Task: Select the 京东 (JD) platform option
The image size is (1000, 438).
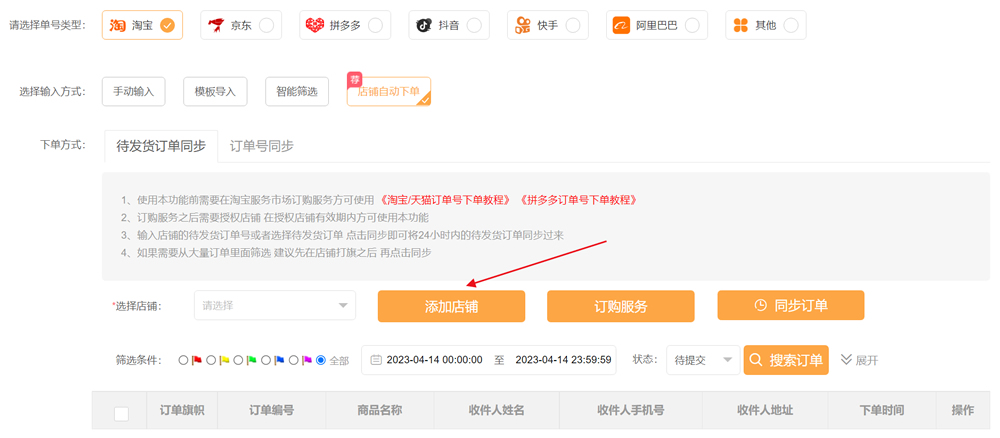Action: pyautogui.click(x=241, y=25)
